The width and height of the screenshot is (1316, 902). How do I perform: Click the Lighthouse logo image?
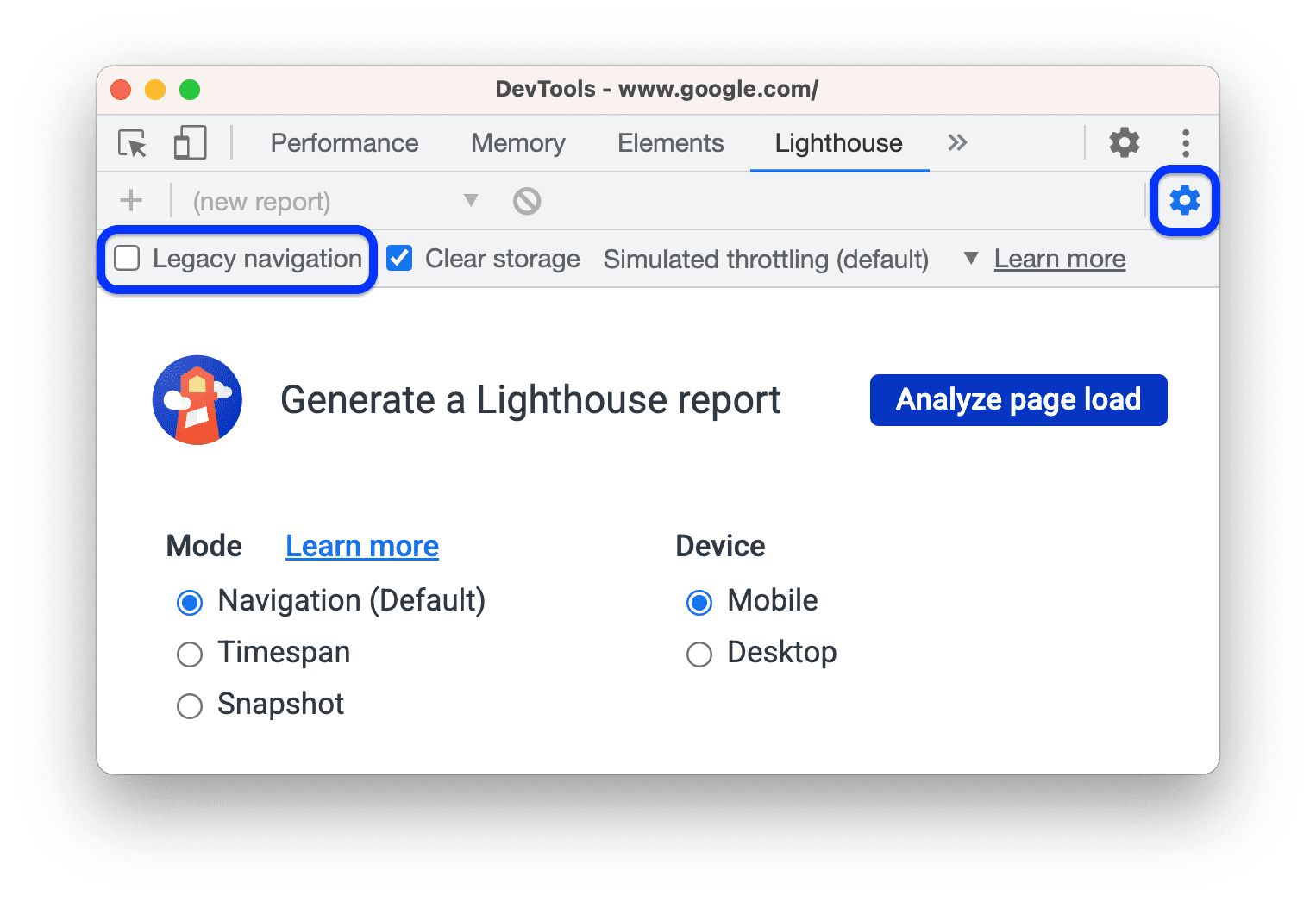[197, 400]
